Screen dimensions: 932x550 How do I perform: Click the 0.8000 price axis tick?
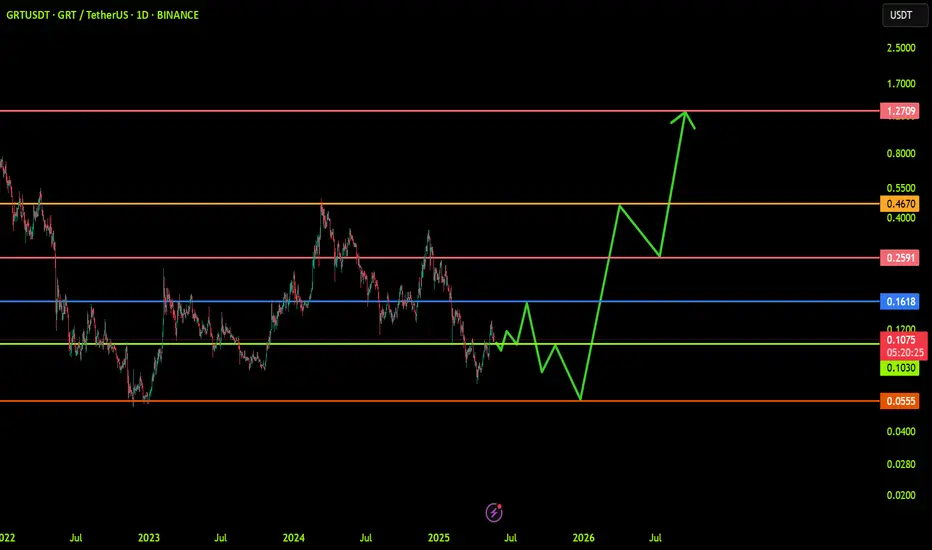click(901, 153)
